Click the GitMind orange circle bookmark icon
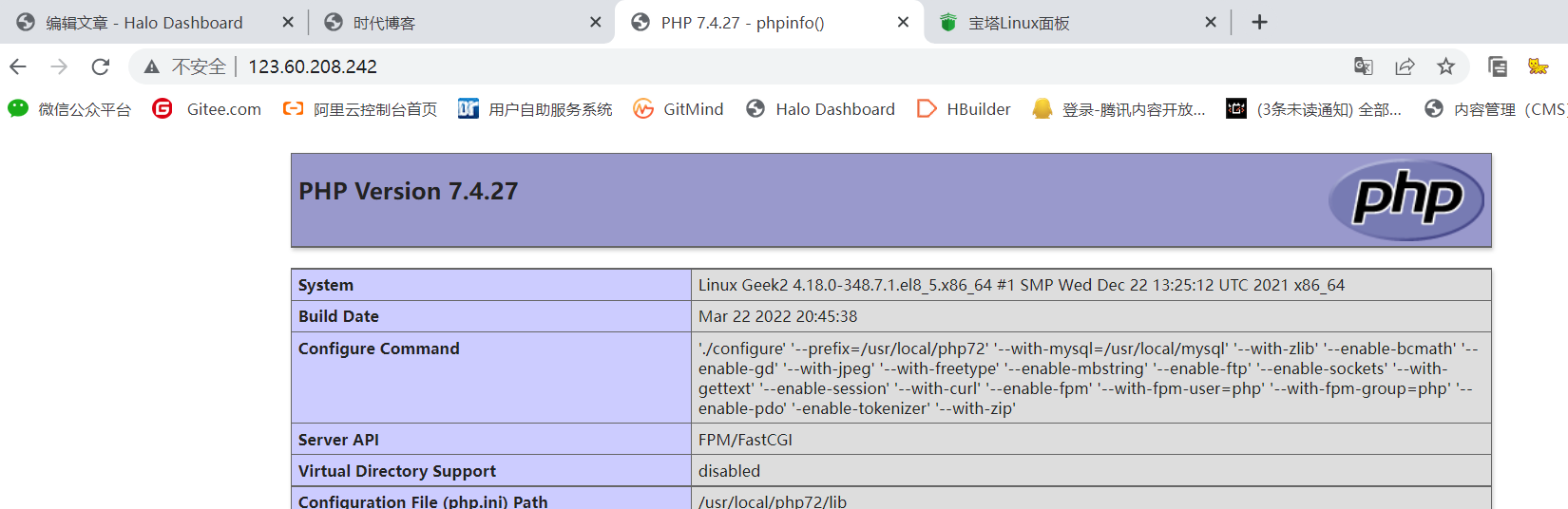The width and height of the screenshot is (1568, 509). click(643, 109)
